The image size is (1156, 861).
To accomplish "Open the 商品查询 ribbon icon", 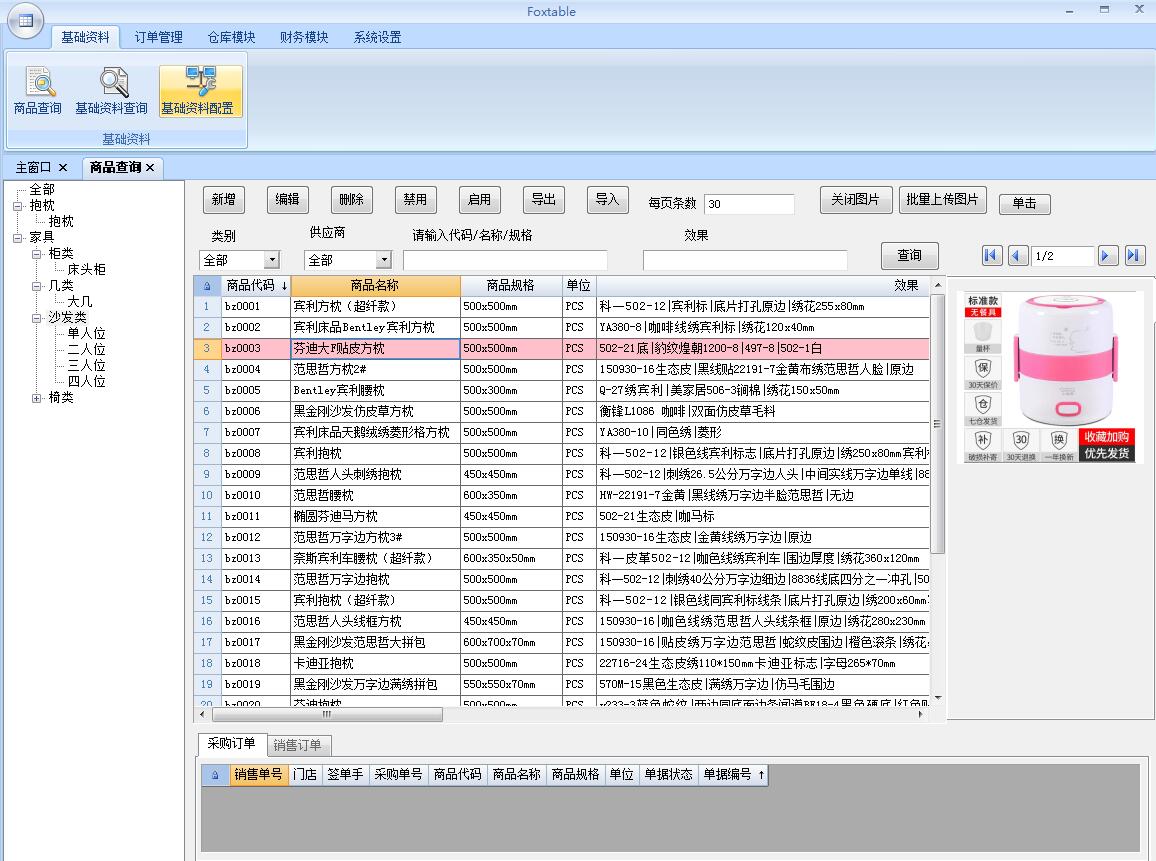I will tap(37, 84).
